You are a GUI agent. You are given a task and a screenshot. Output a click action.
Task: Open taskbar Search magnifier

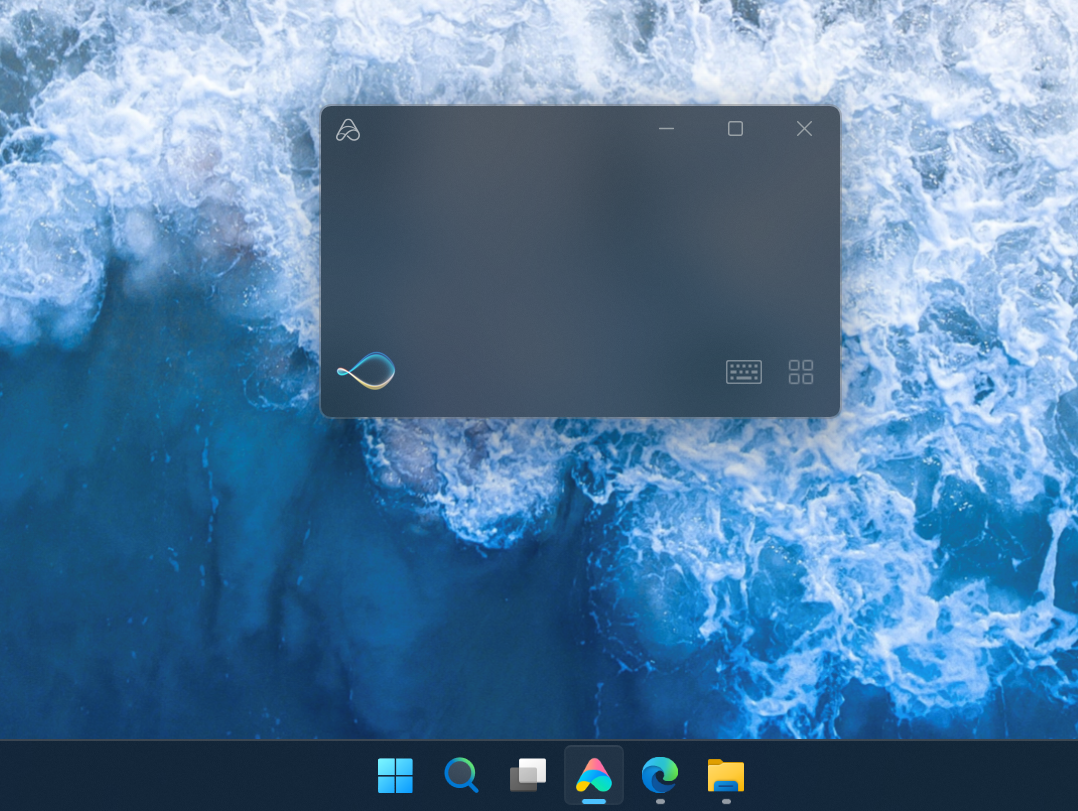[461, 775]
